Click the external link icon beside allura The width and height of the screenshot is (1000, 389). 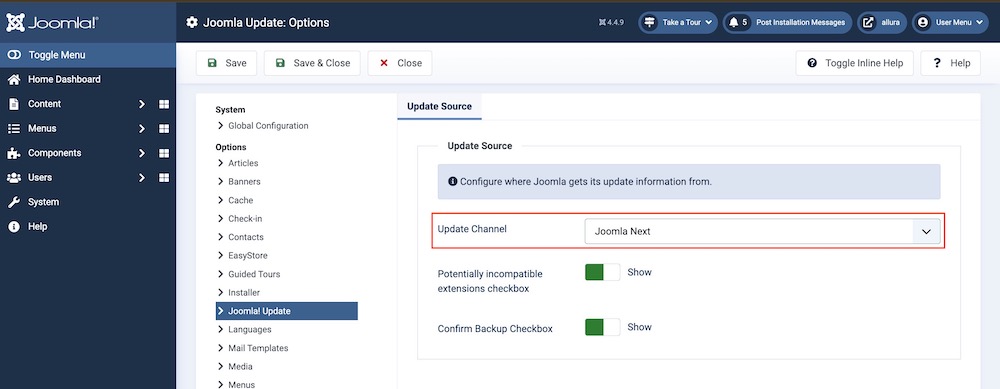click(868, 22)
